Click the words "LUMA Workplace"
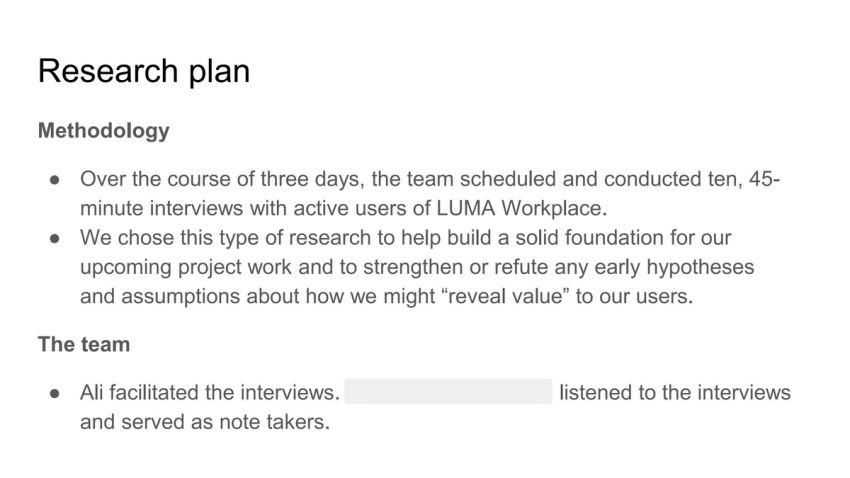 point(519,209)
